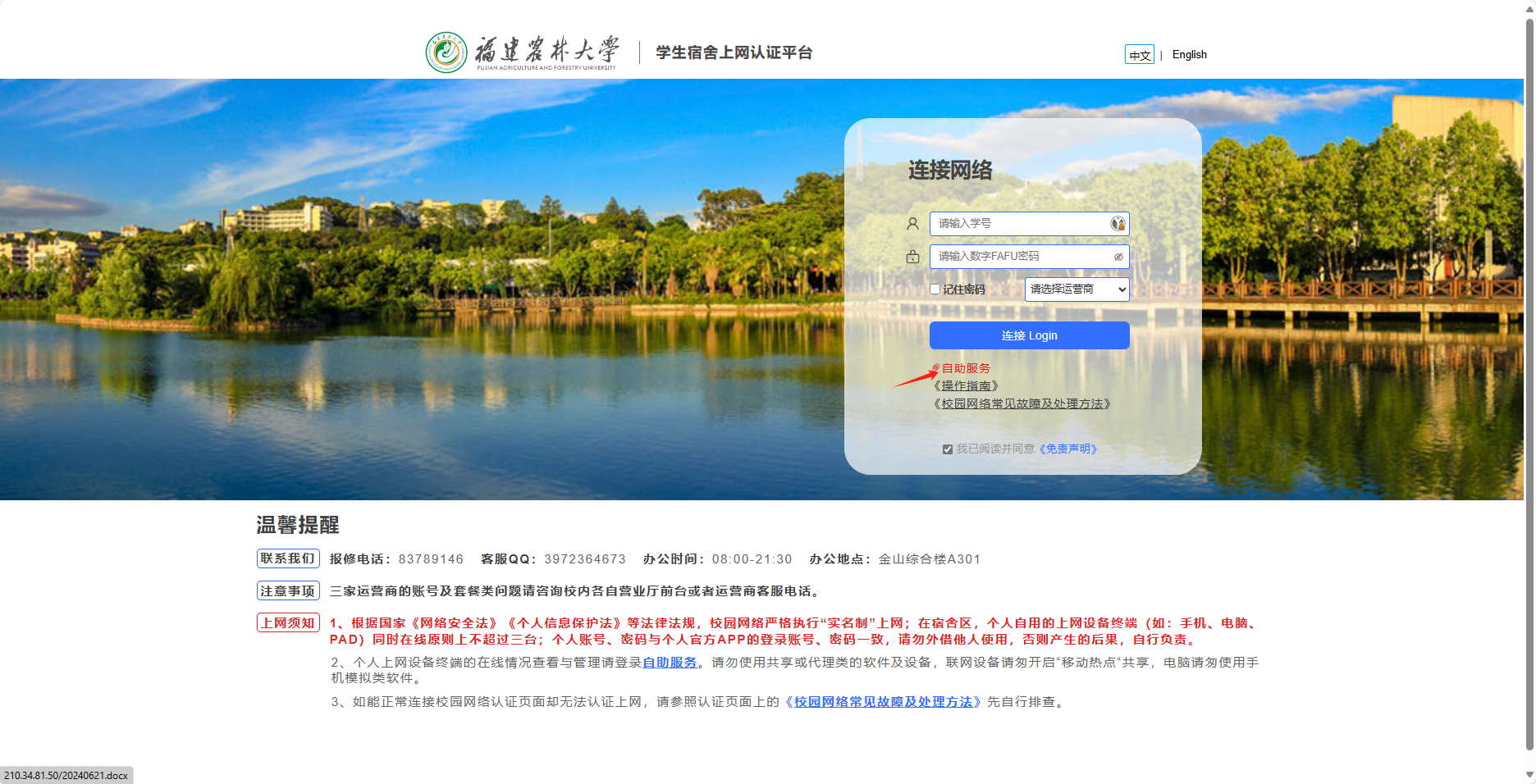Image resolution: width=1536 pixels, height=784 pixels.
Task: Click the bold troubleshooting link in notice item 3
Action: [x=883, y=702]
